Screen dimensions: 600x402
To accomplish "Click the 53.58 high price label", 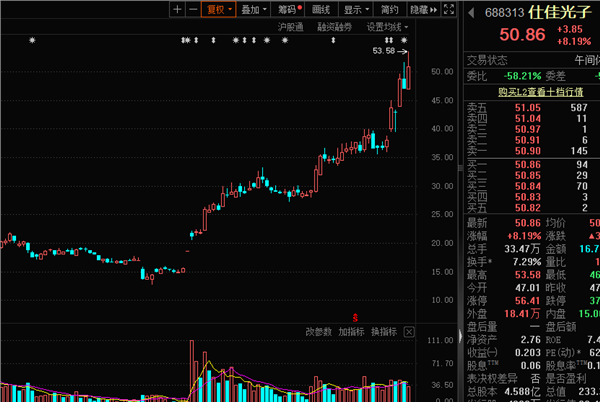I will (x=384, y=51).
